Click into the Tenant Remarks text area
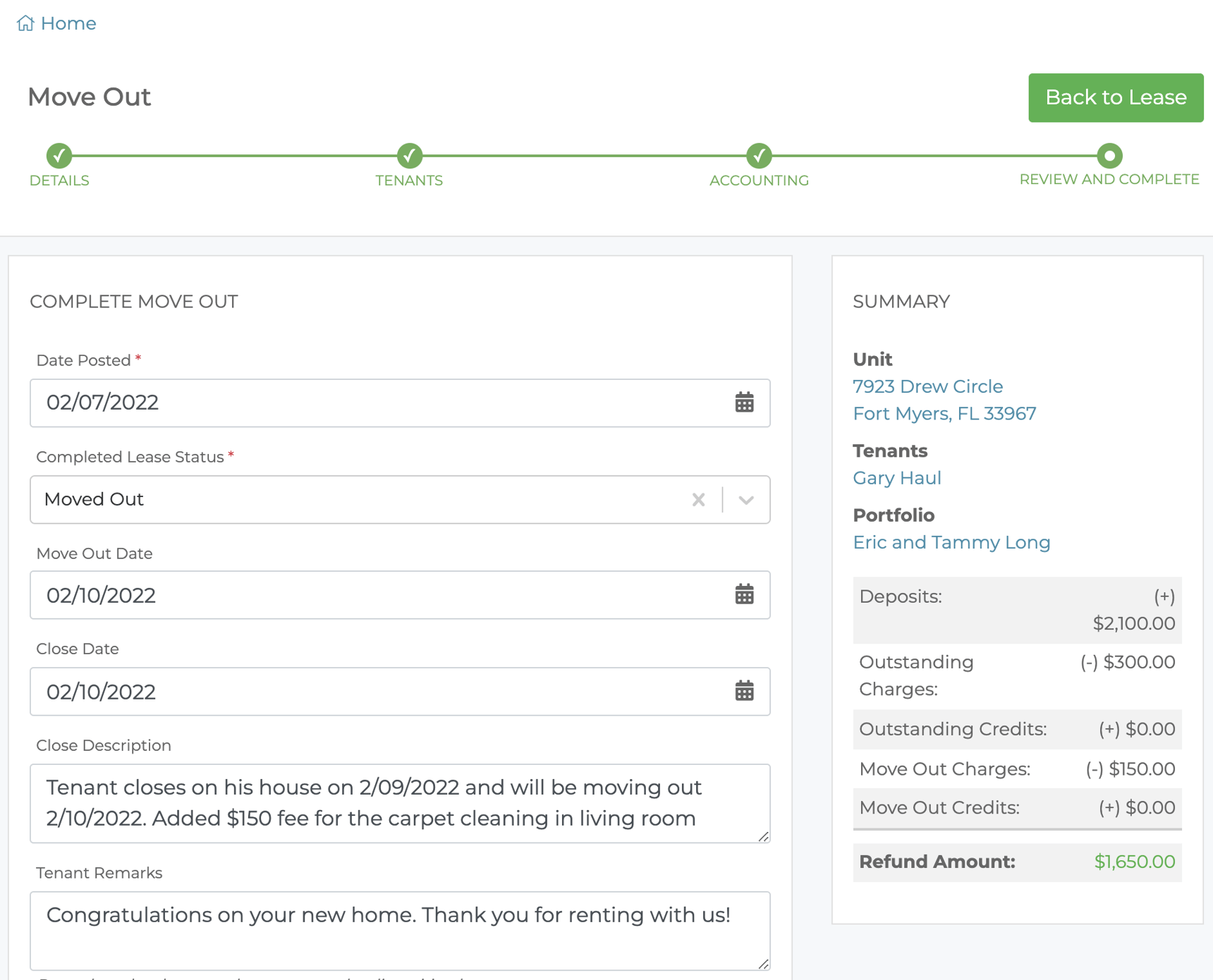The height and width of the screenshot is (980, 1213). click(399, 931)
